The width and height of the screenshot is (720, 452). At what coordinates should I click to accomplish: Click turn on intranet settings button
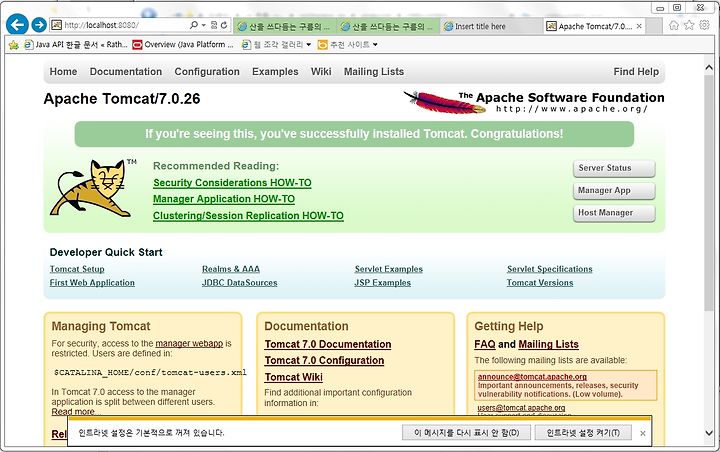(x=583, y=433)
